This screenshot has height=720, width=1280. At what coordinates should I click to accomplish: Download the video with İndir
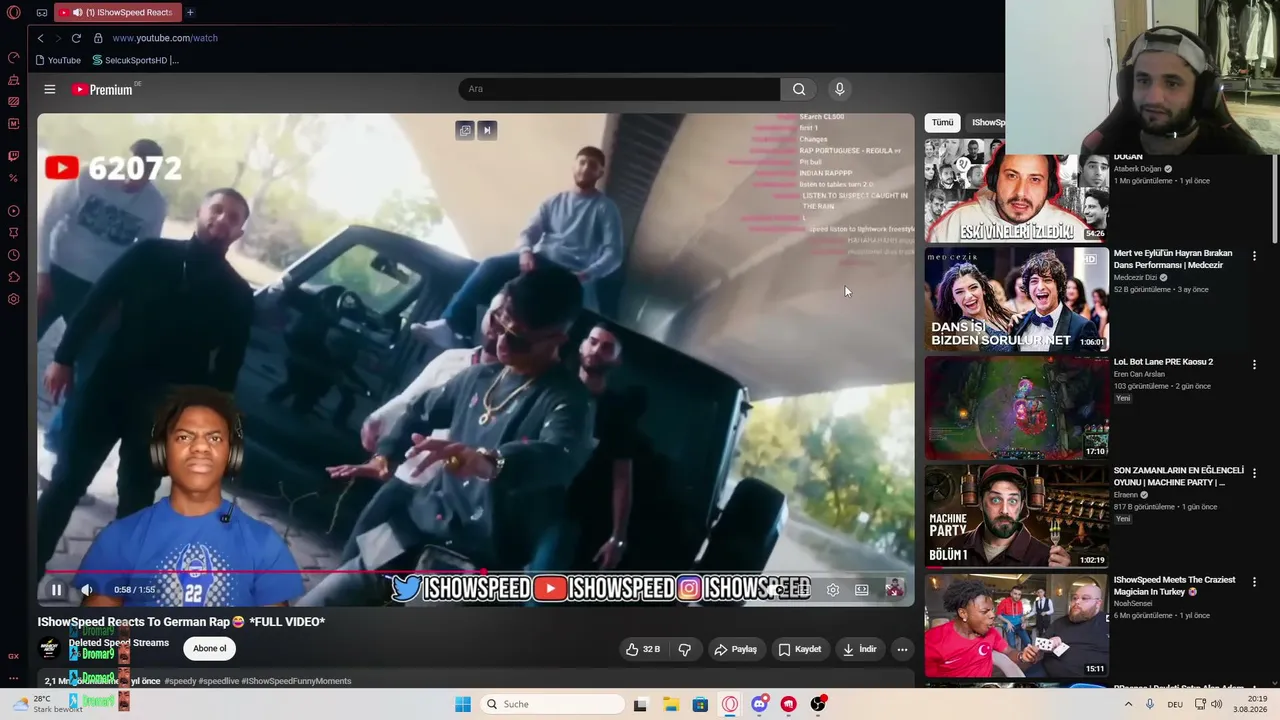pyautogui.click(x=859, y=649)
